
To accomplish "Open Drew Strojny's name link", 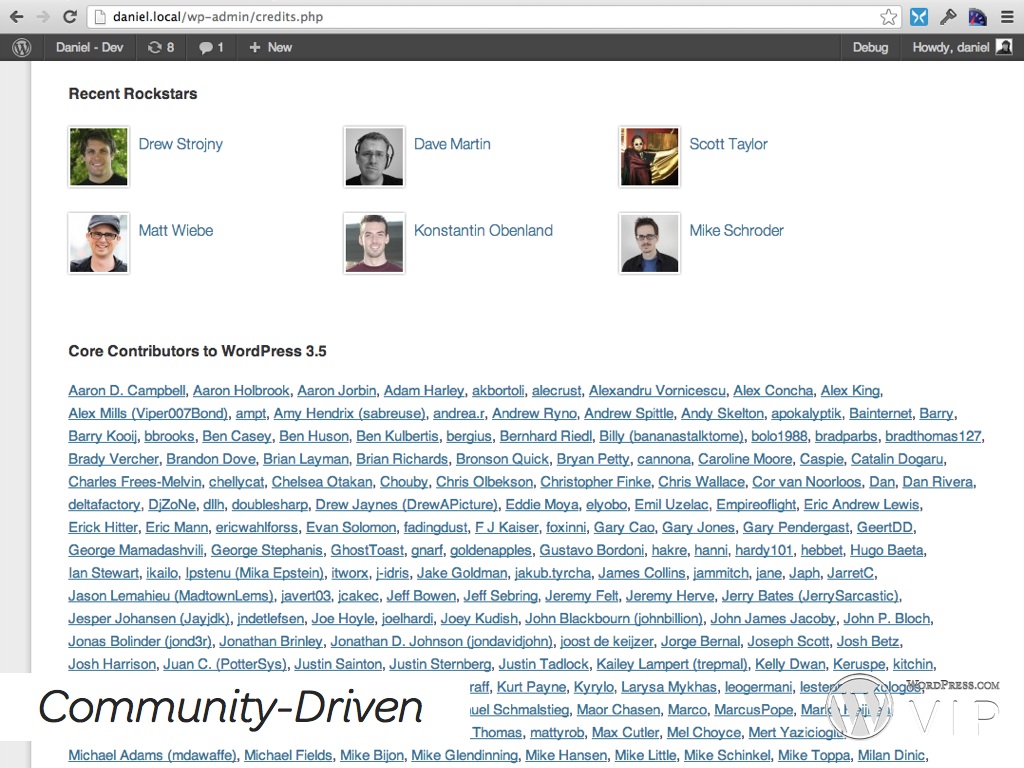I will (181, 144).
